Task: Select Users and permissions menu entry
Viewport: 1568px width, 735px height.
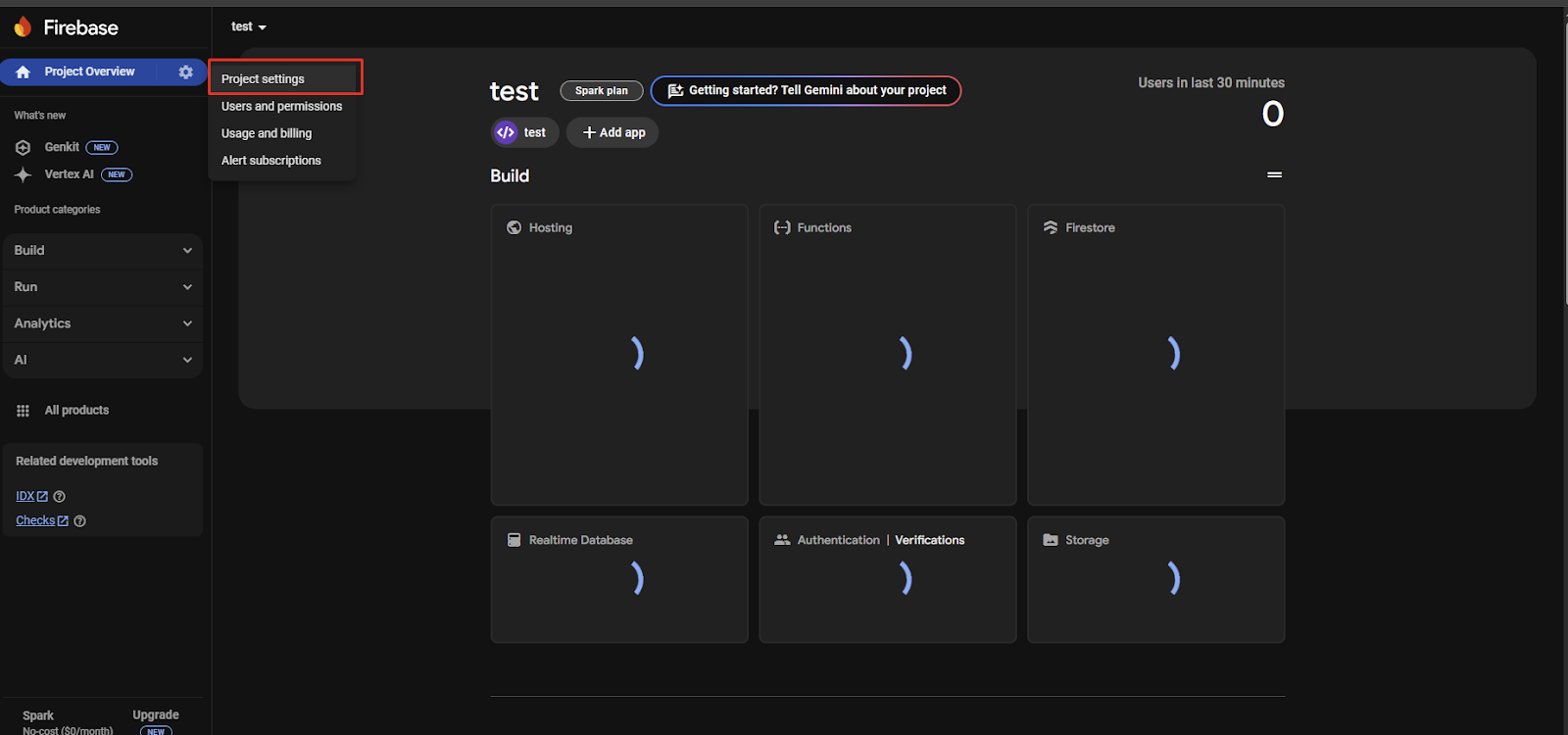Action: coord(282,106)
